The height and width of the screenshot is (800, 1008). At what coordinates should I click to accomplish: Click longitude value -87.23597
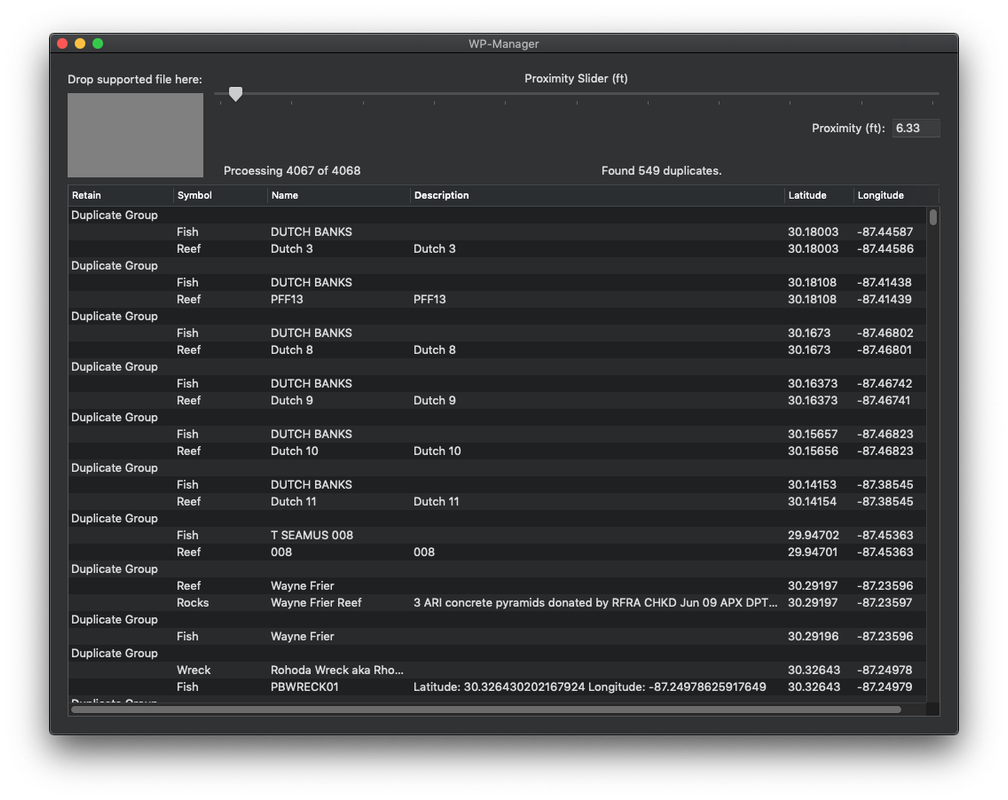click(x=885, y=603)
